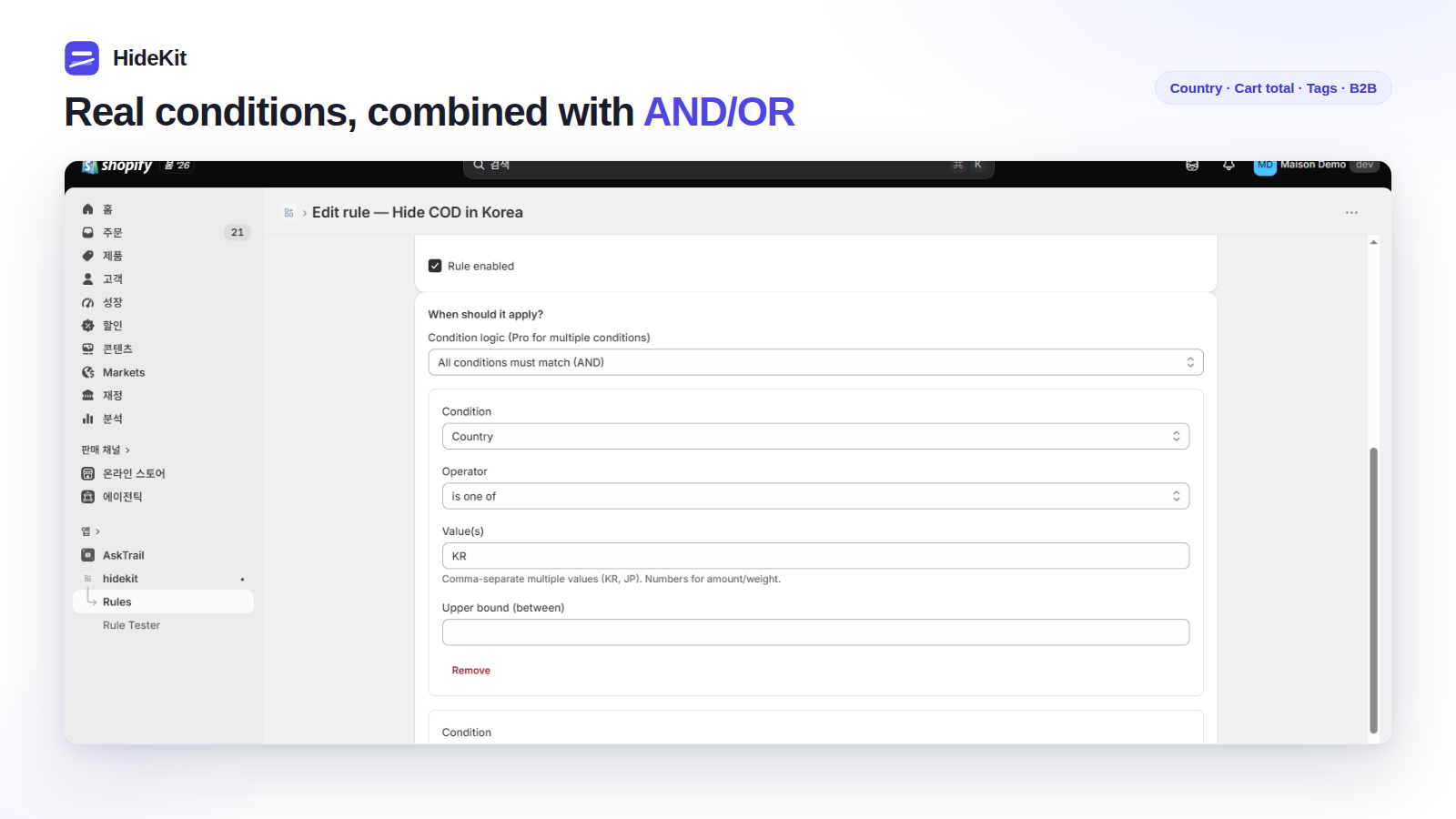Click the Analytics bar chart icon
Image resolution: width=1456 pixels, height=819 pixels.
click(88, 419)
